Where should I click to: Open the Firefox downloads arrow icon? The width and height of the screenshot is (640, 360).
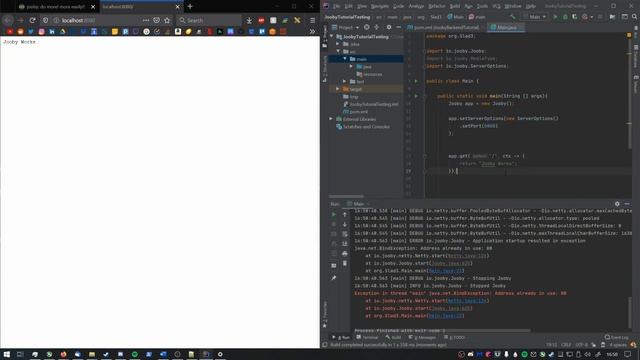(x=249, y=20)
